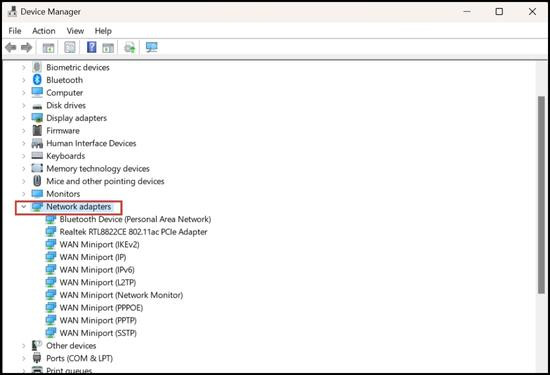Expand the Disk drives node
This screenshot has width=550, height=375.
coord(24,105)
